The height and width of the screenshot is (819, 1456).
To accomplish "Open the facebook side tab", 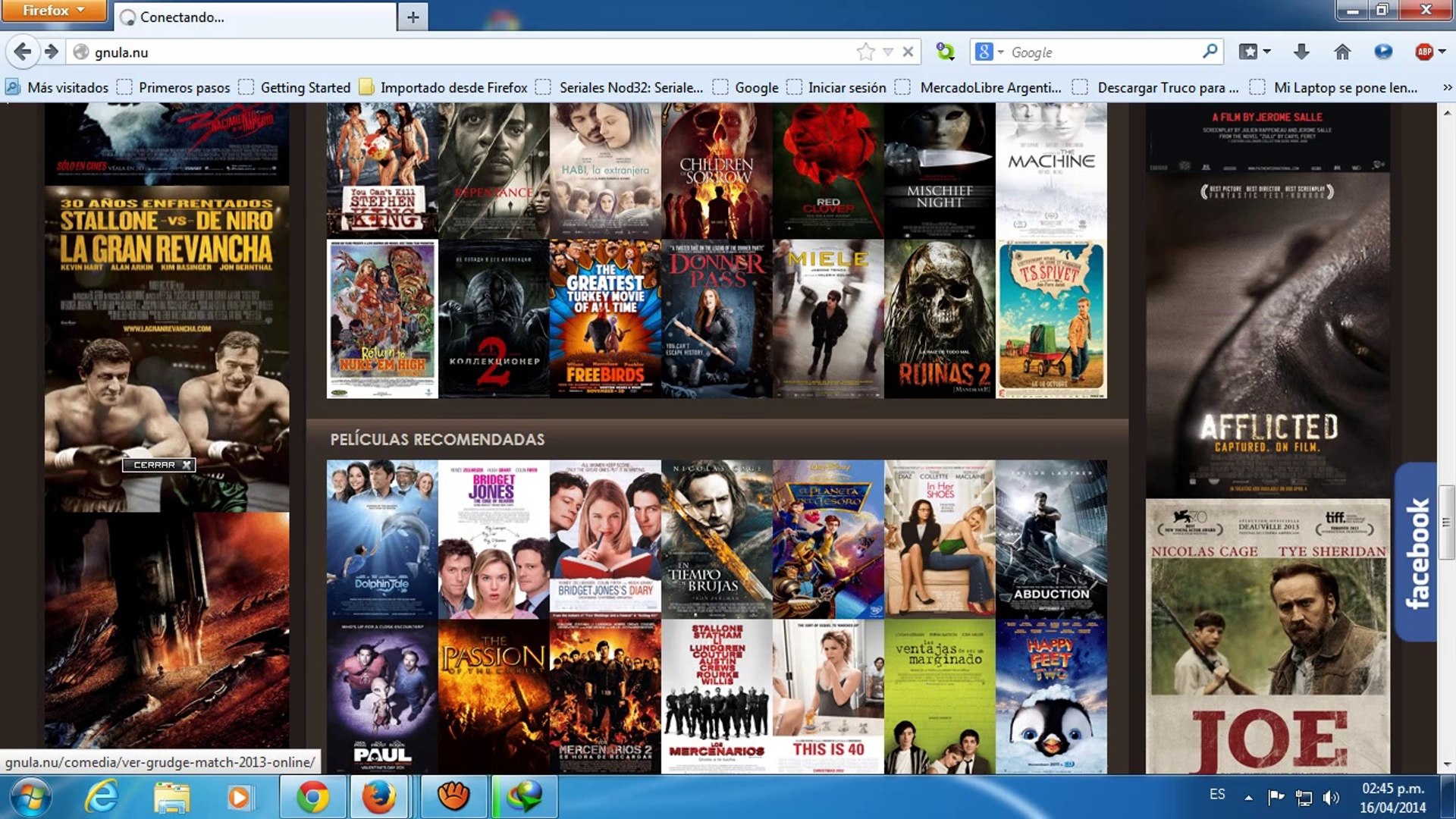I will pos(1415,552).
